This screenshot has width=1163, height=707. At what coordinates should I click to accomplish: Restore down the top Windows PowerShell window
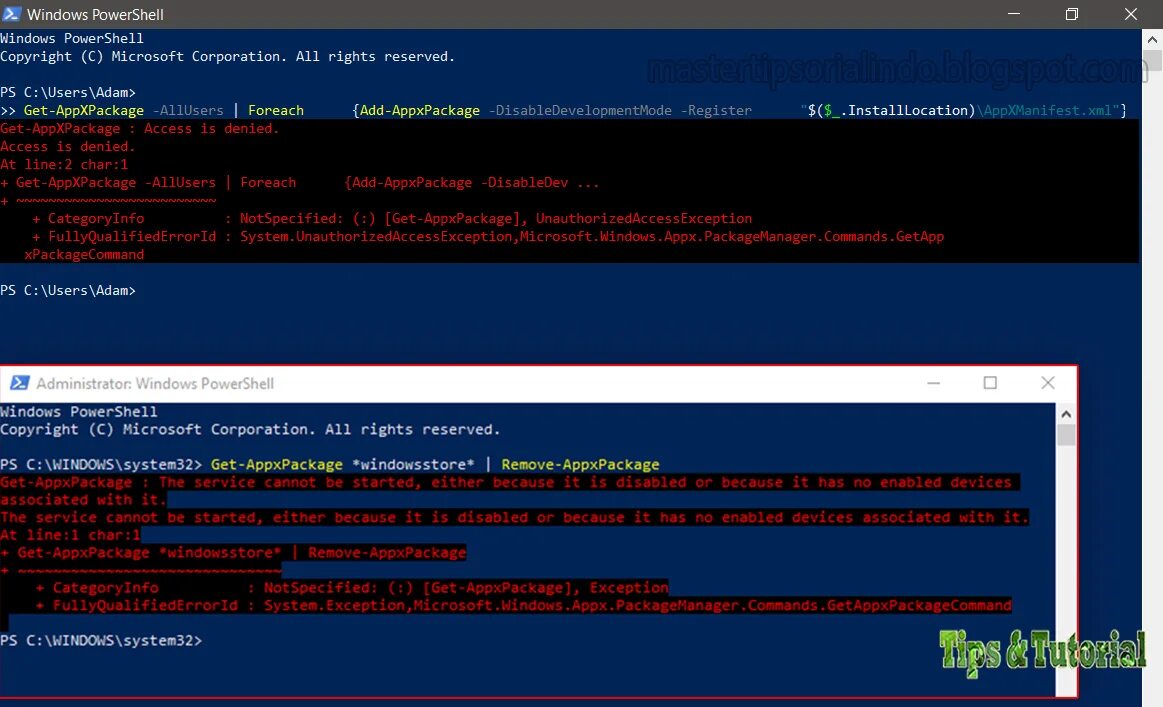tap(1072, 13)
